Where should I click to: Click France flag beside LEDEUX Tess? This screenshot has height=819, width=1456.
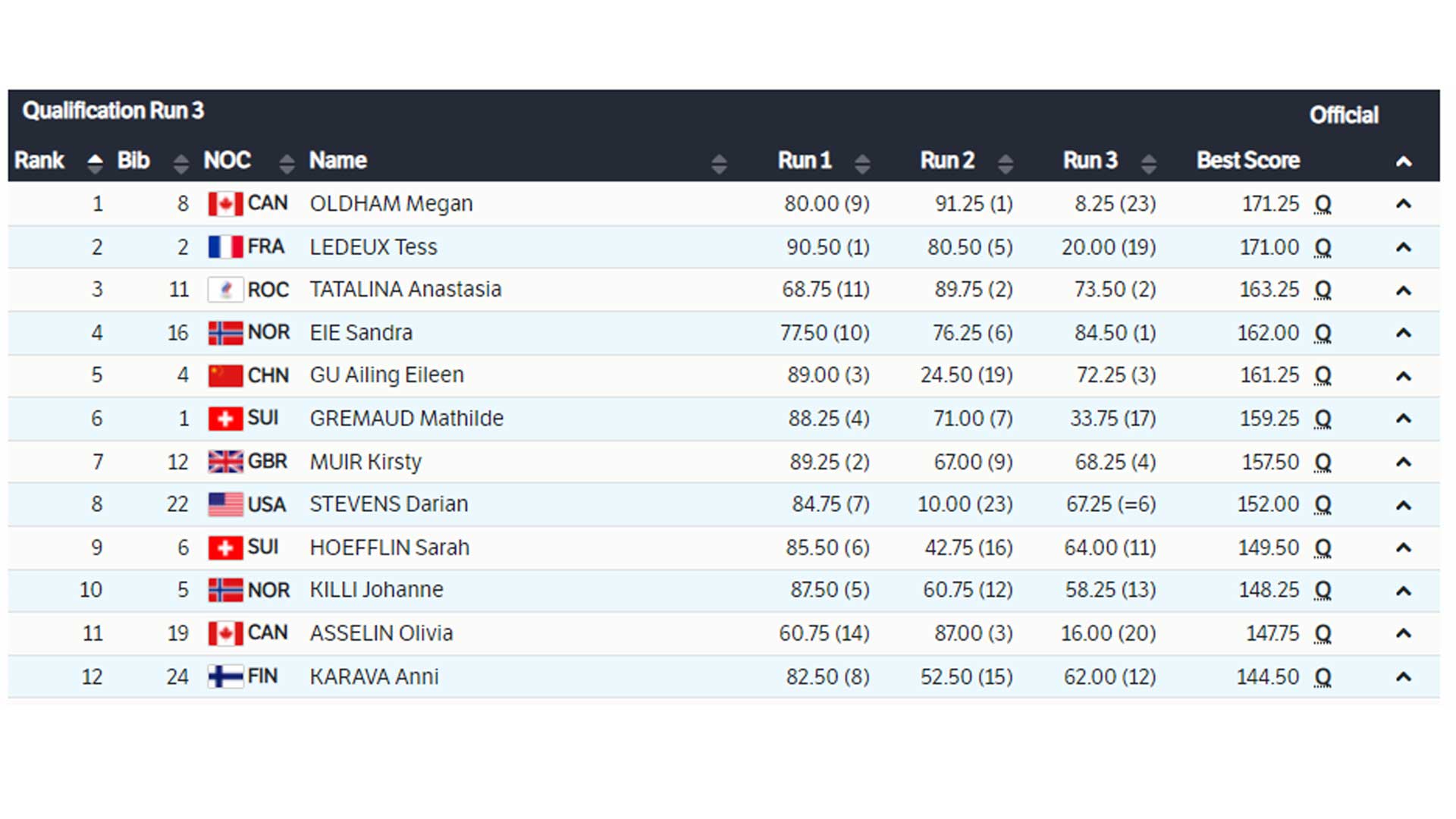225,247
